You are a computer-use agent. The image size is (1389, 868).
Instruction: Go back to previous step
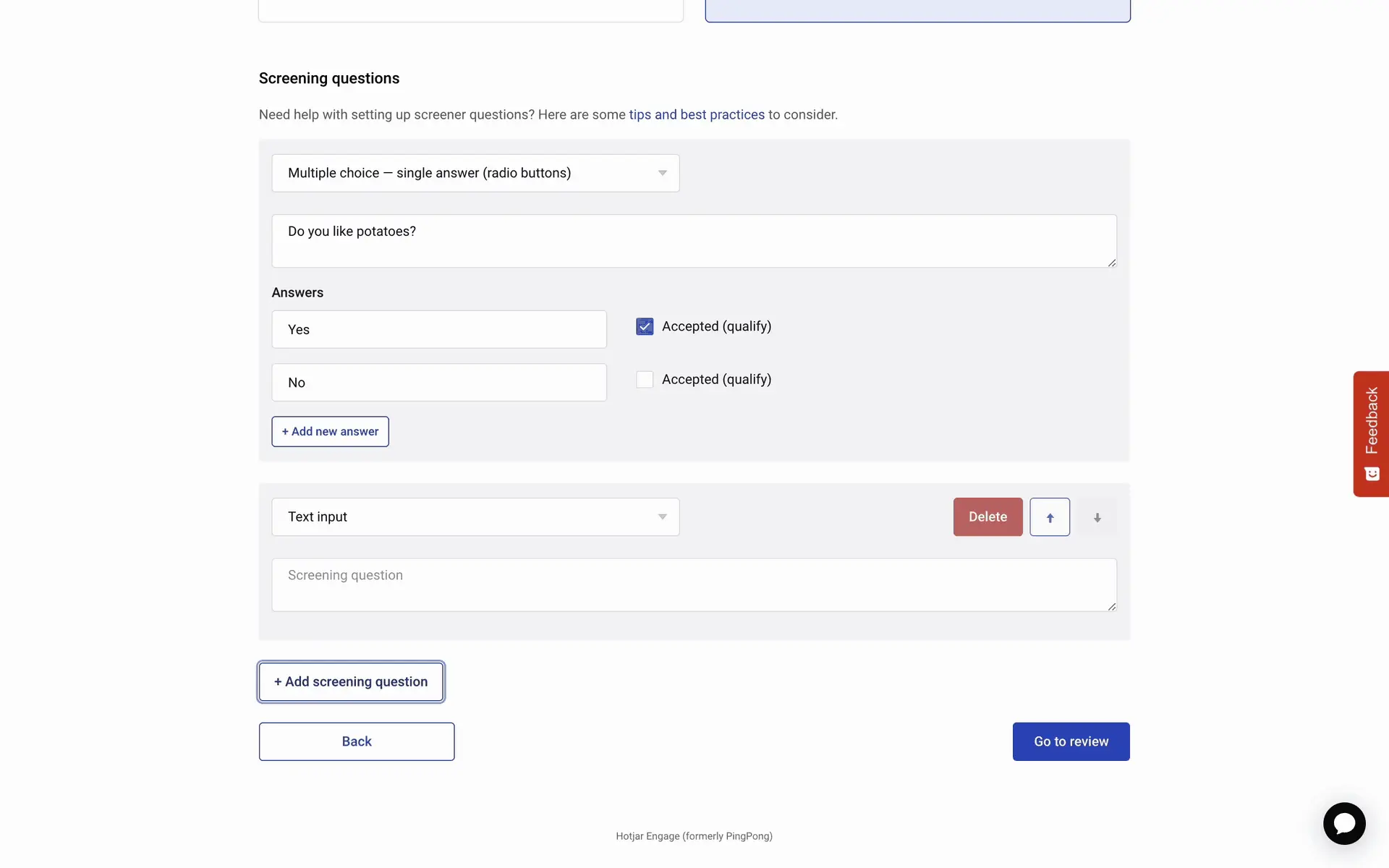[x=357, y=741]
